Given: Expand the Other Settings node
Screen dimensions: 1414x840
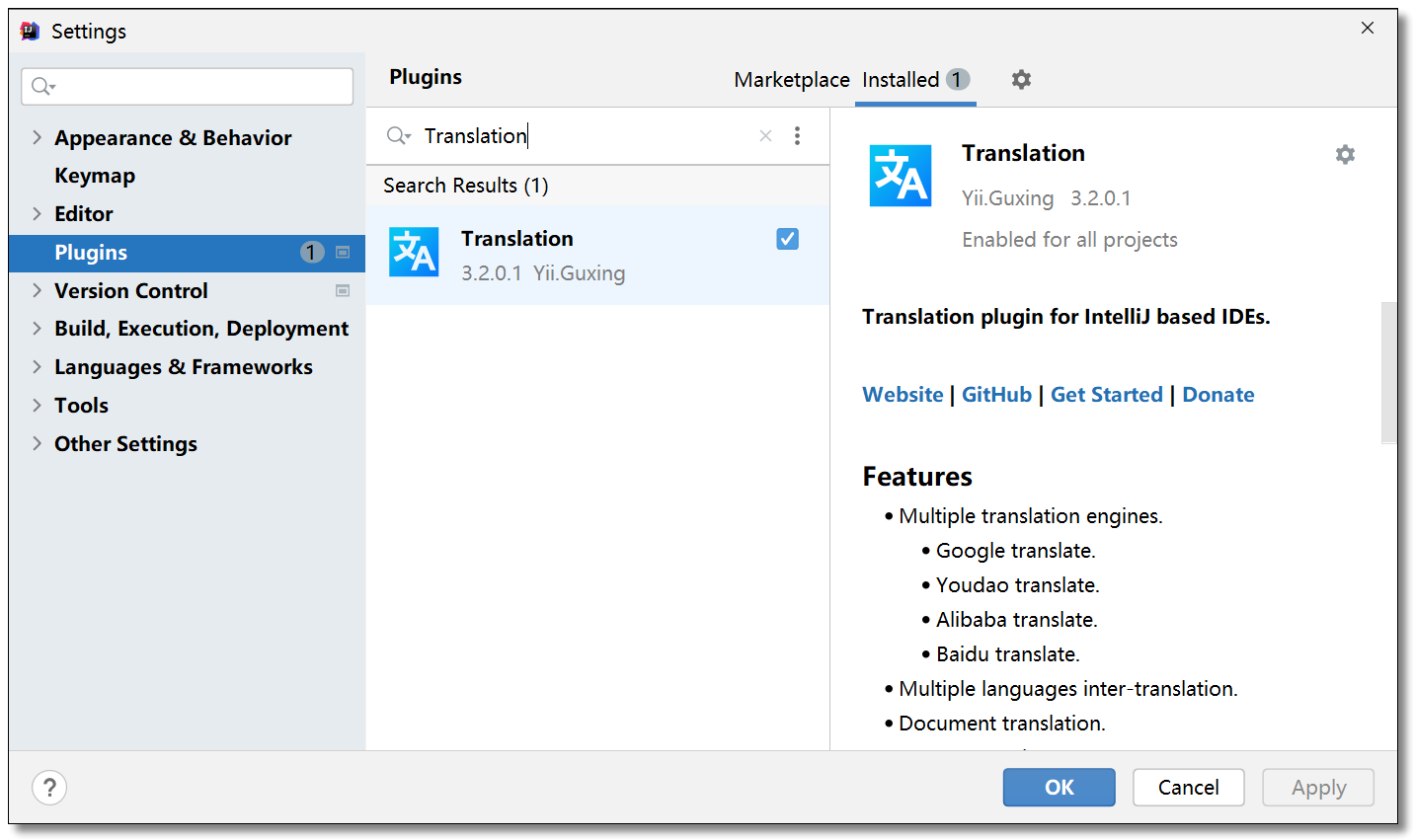Looking at the screenshot, I should (37, 443).
